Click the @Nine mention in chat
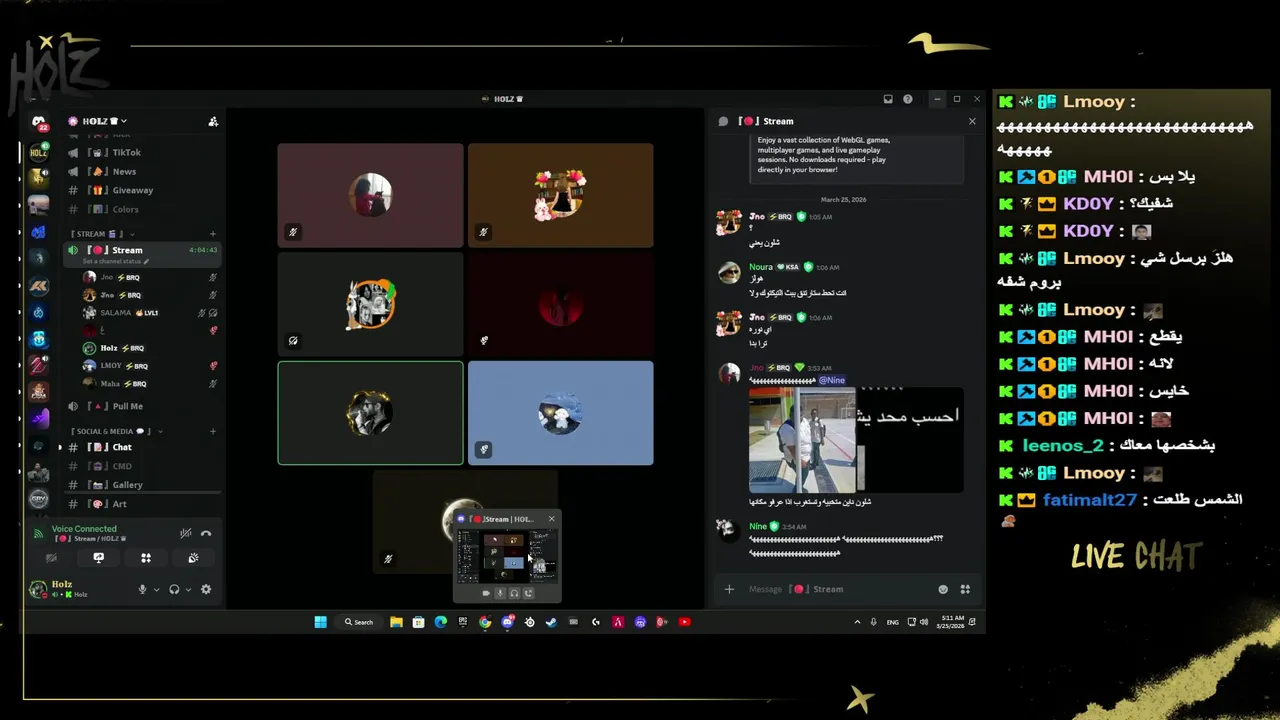This screenshot has height=720, width=1280. point(832,380)
